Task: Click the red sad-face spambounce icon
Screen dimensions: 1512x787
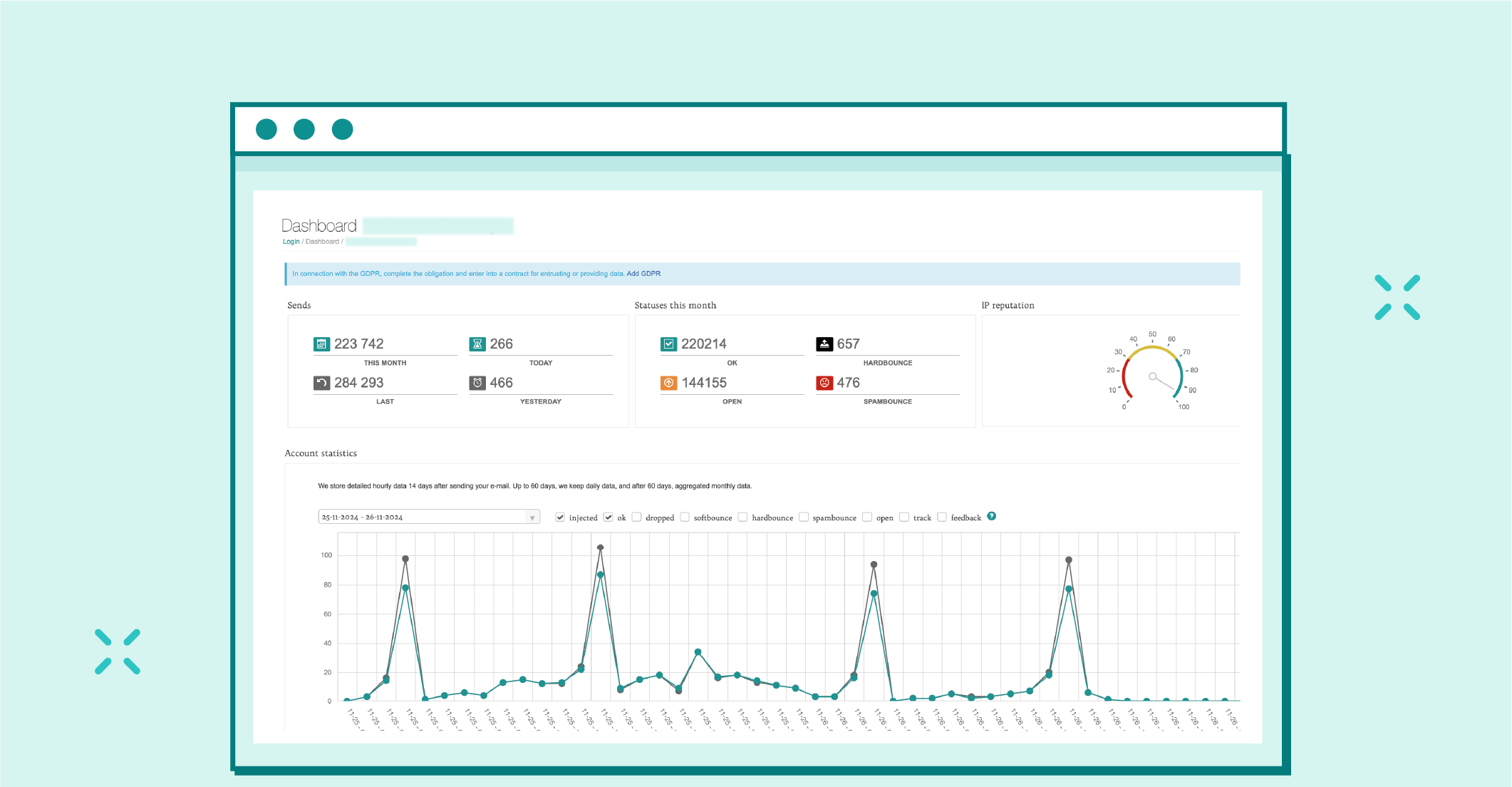Action: click(824, 383)
